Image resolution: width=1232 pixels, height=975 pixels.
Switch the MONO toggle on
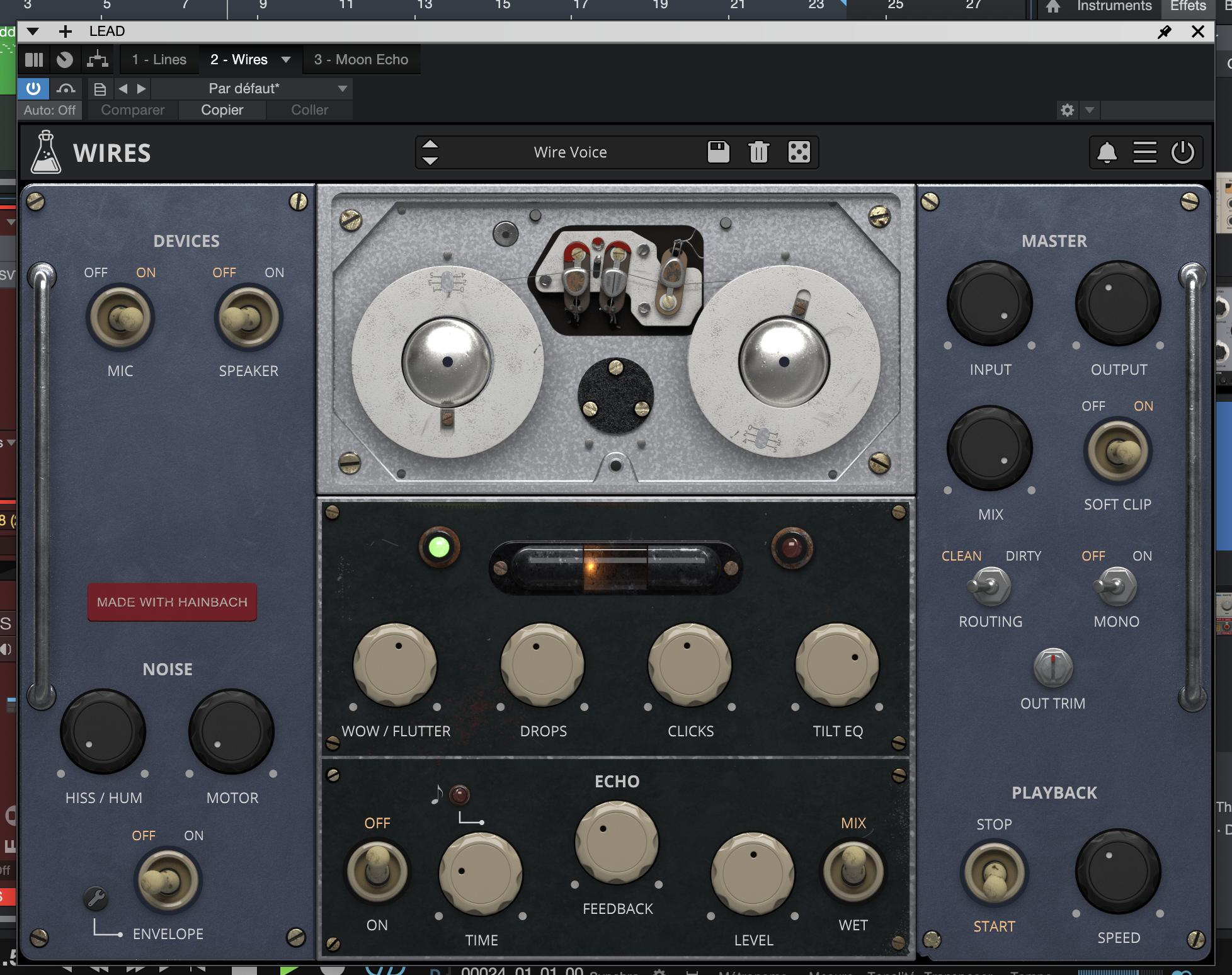(1116, 586)
